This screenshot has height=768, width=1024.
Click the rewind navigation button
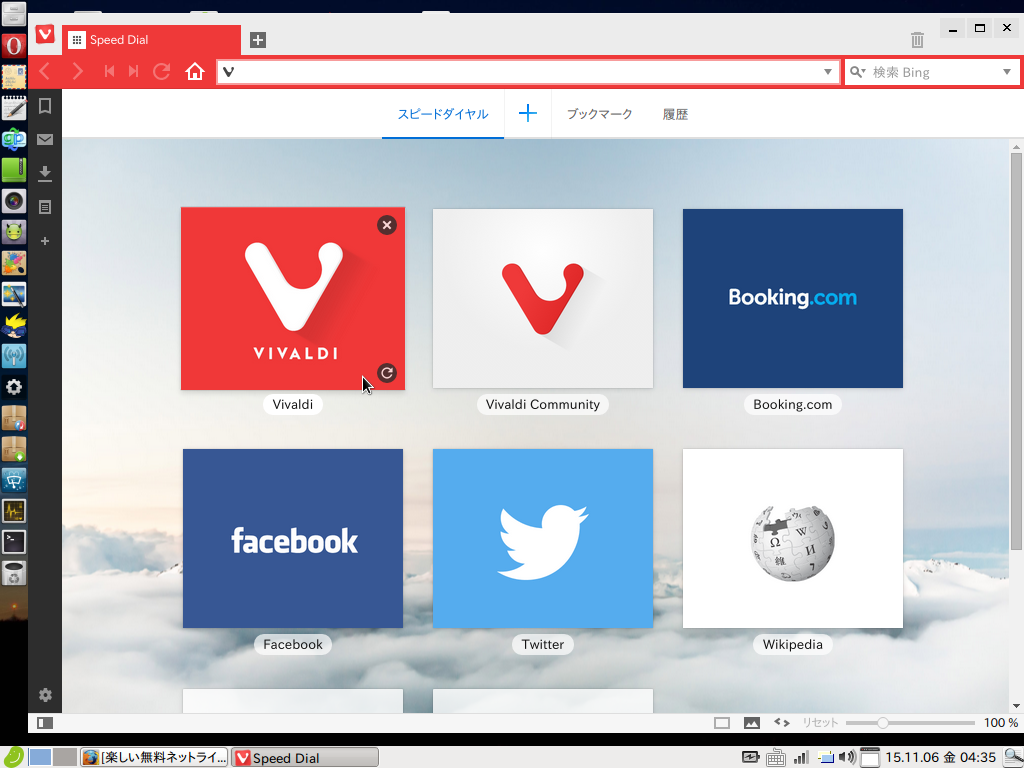click(x=109, y=71)
